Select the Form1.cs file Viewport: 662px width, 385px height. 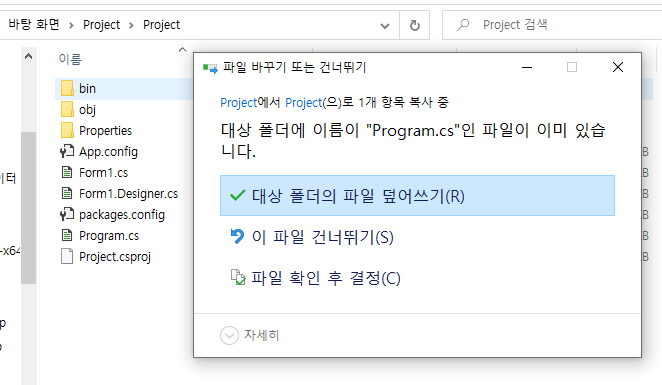coord(103,173)
